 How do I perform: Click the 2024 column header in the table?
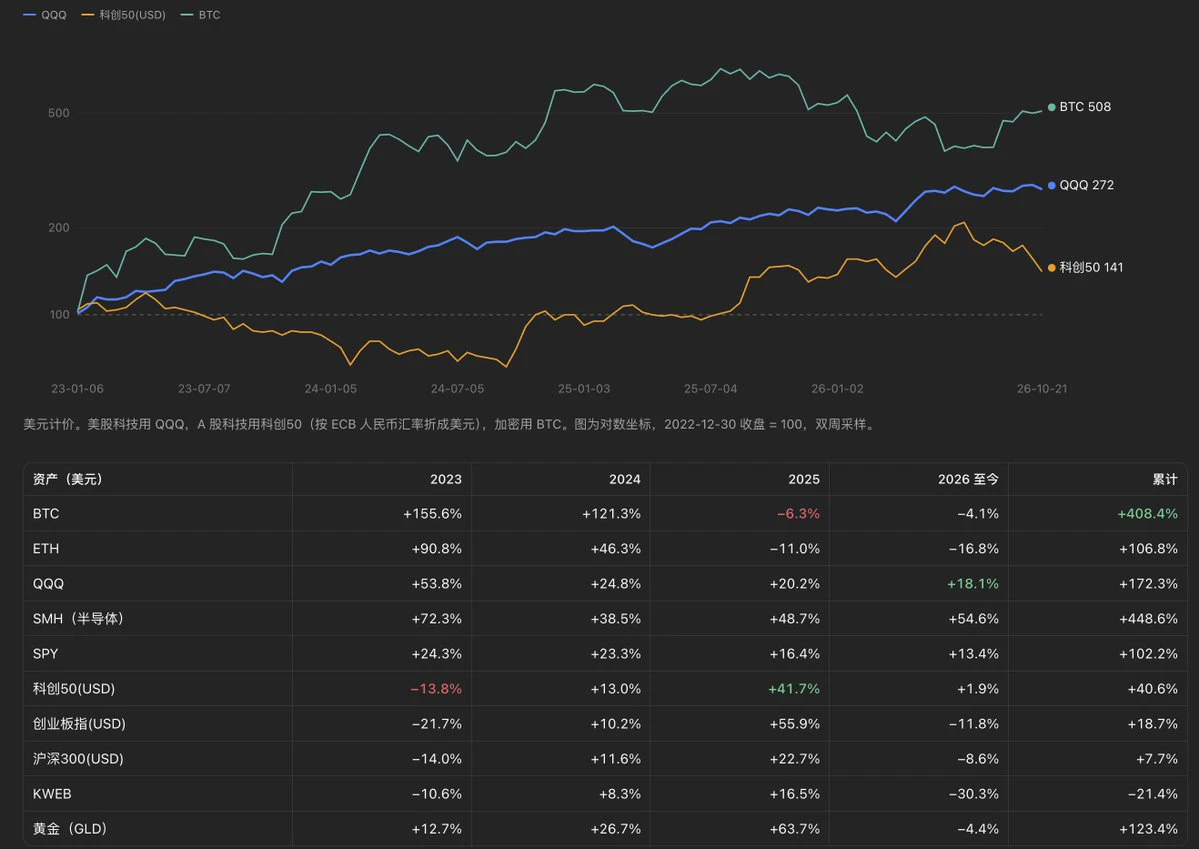coord(625,480)
